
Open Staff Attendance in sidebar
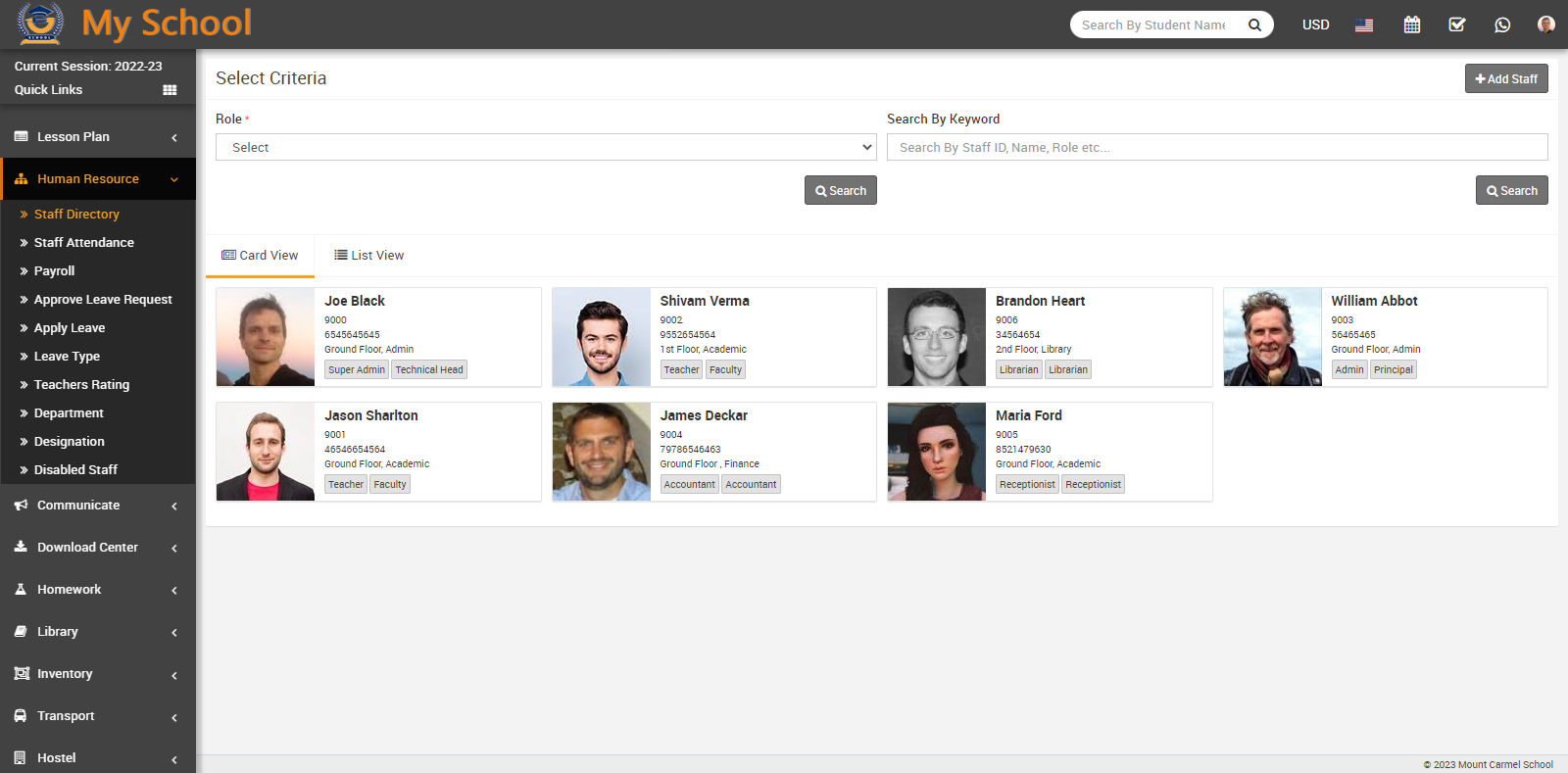point(84,243)
